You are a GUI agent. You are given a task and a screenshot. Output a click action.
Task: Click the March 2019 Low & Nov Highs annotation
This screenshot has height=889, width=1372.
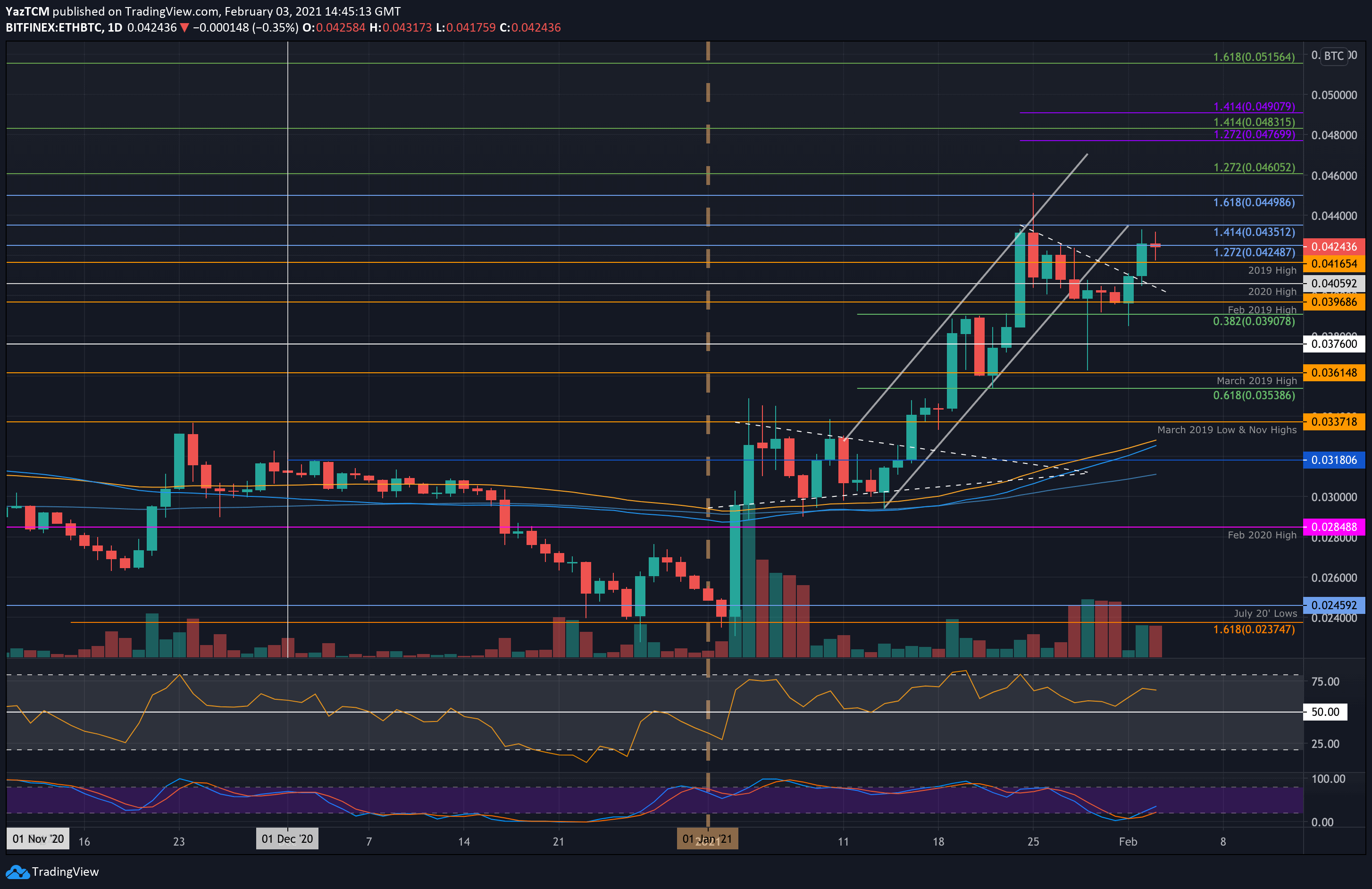tap(1227, 430)
